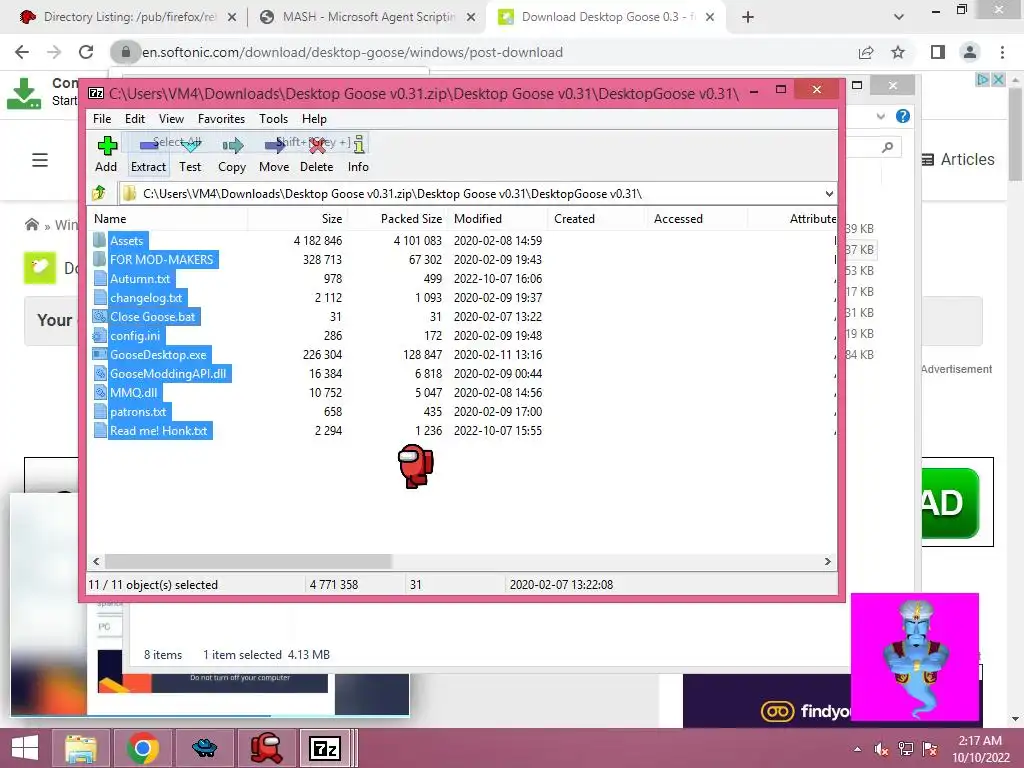Reload the Softonic page in Chrome

pos(86,52)
